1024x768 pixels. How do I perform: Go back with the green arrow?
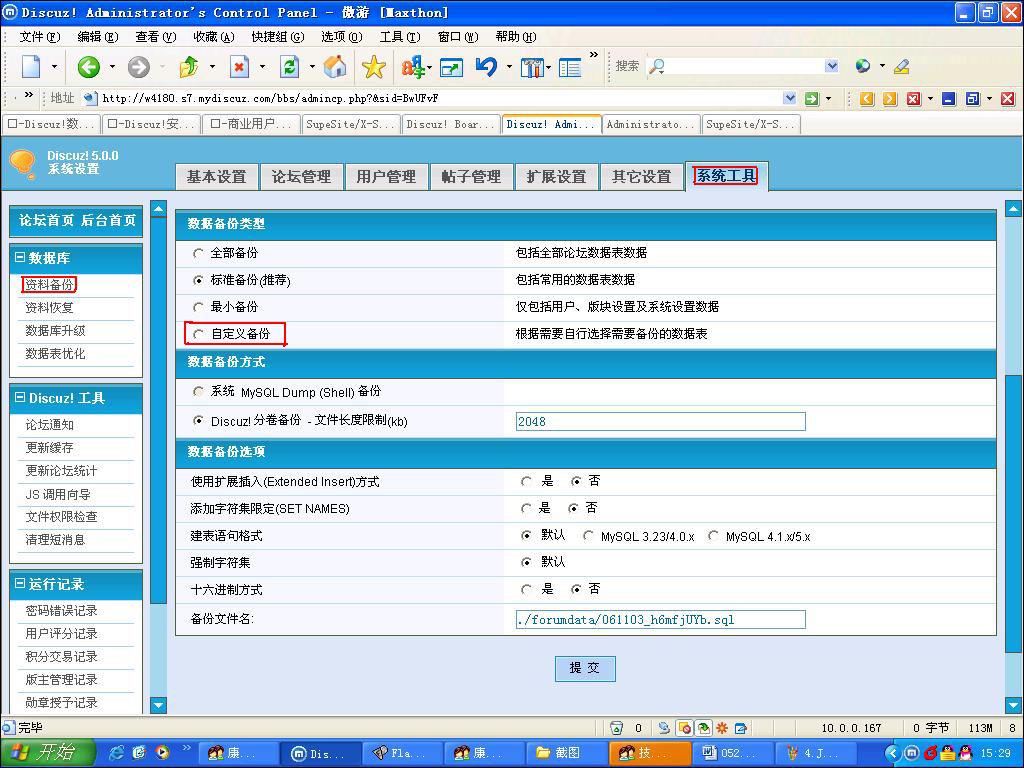point(88,66)
